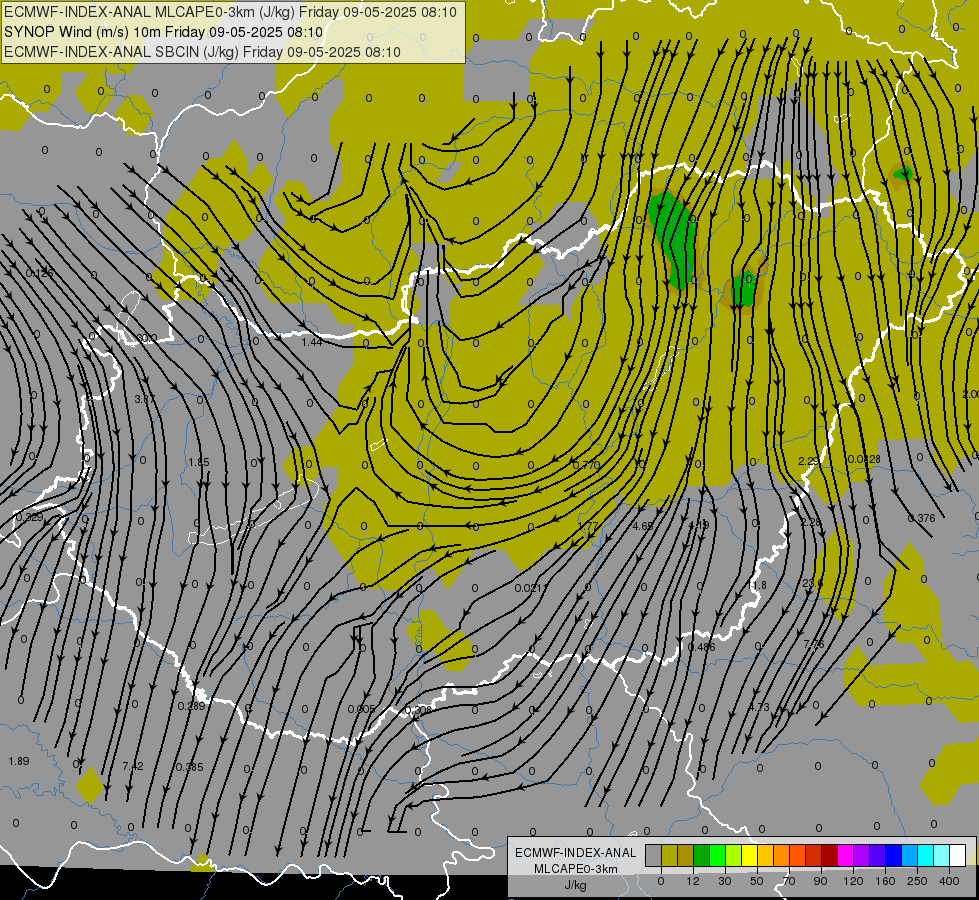Screen dimensions: 979x900
Task: Click the legend tick value 70
Action: 789,881
